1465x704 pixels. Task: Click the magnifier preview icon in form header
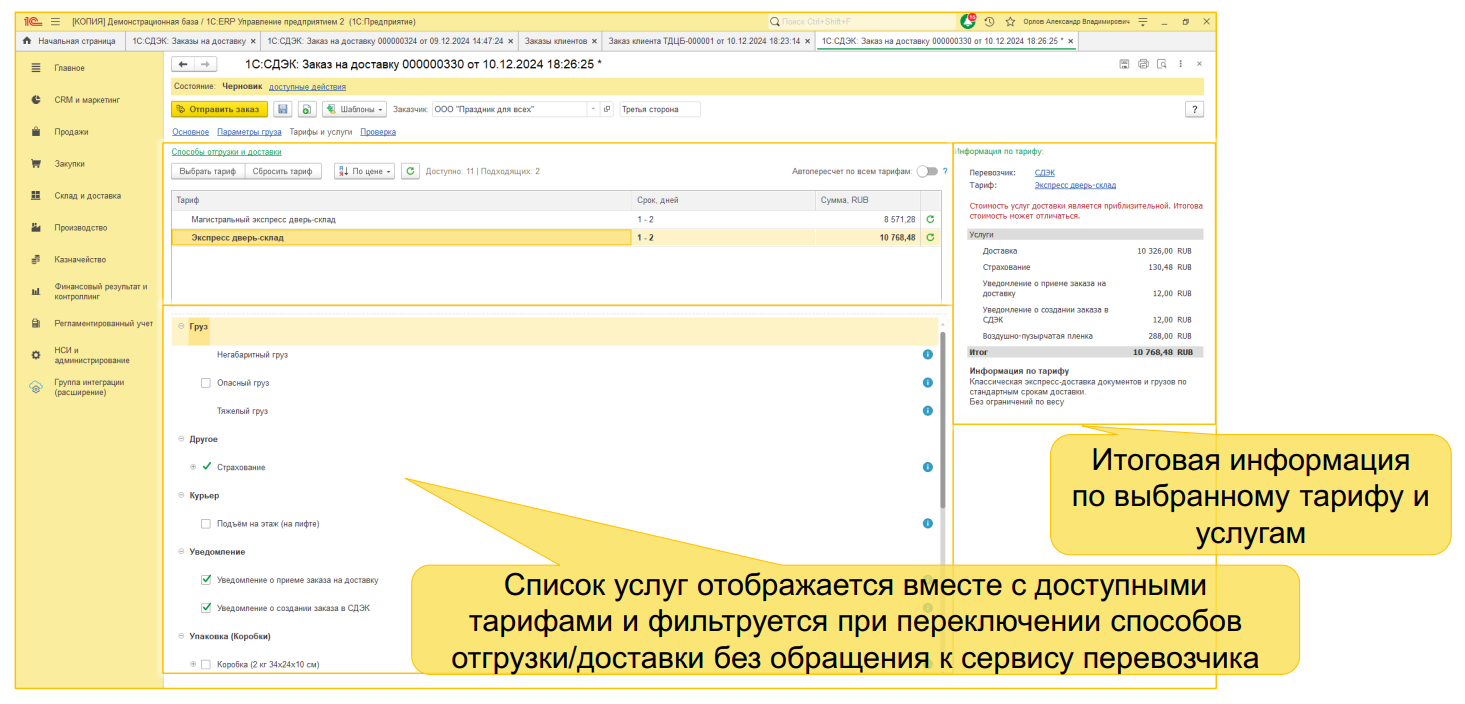[x=1162, y=63]
